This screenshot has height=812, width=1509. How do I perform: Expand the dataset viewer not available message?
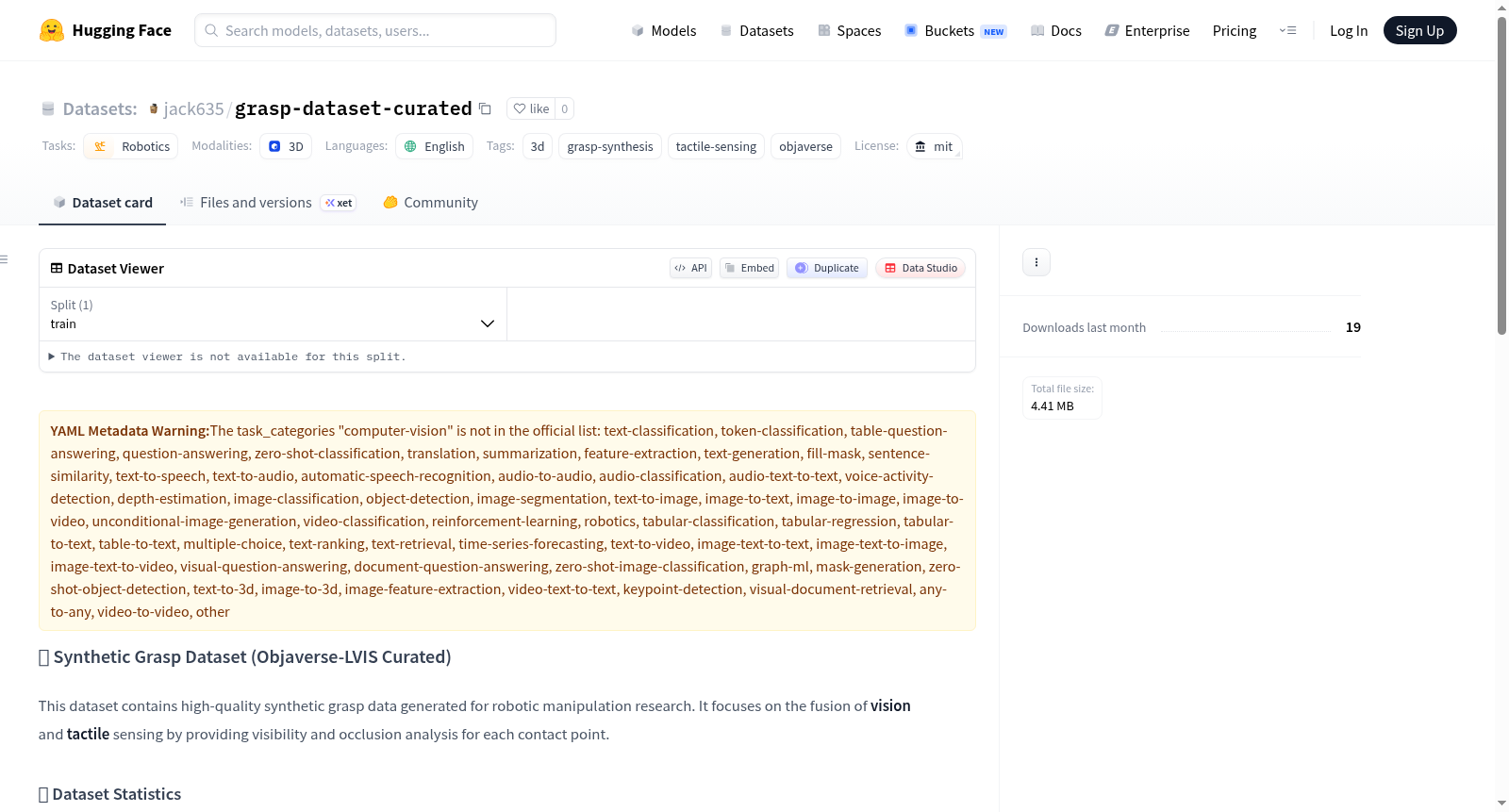point(227,356)
